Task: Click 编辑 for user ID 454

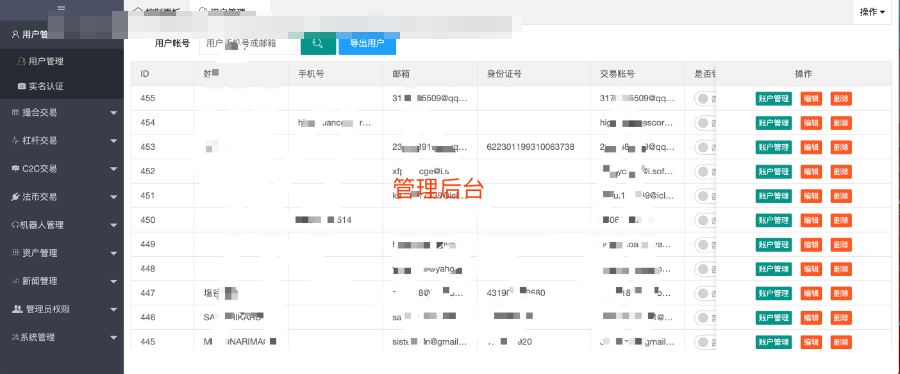Action: pyautogui.click(x=811, y=123)
